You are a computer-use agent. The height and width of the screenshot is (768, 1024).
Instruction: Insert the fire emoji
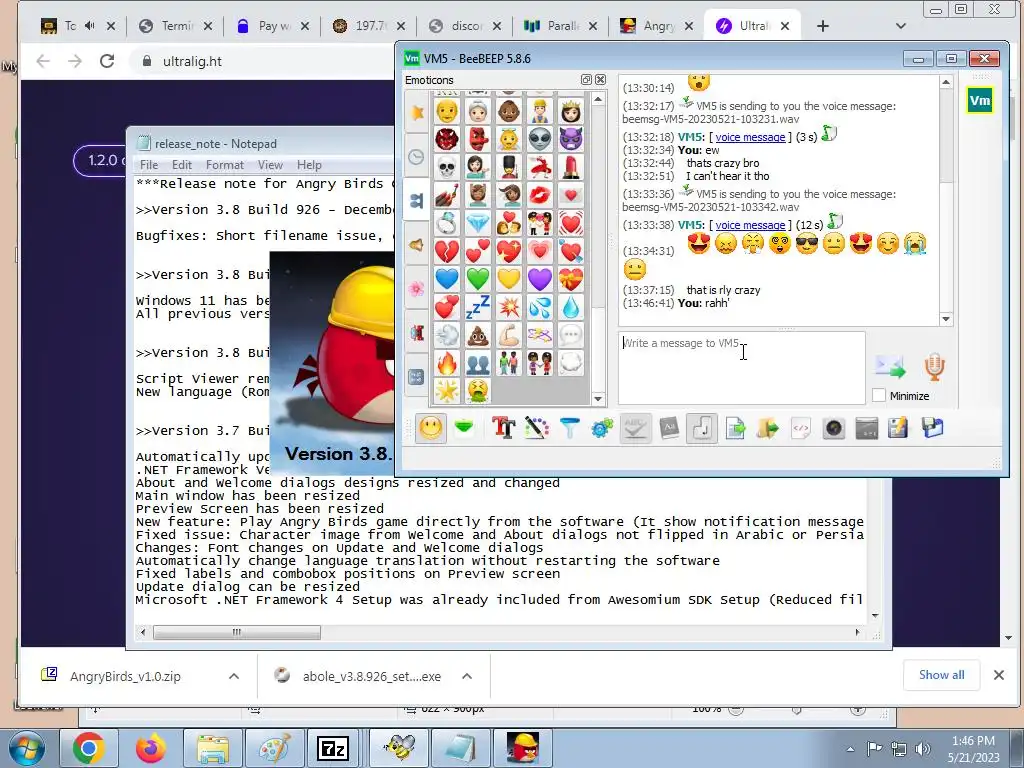[447, 363]
